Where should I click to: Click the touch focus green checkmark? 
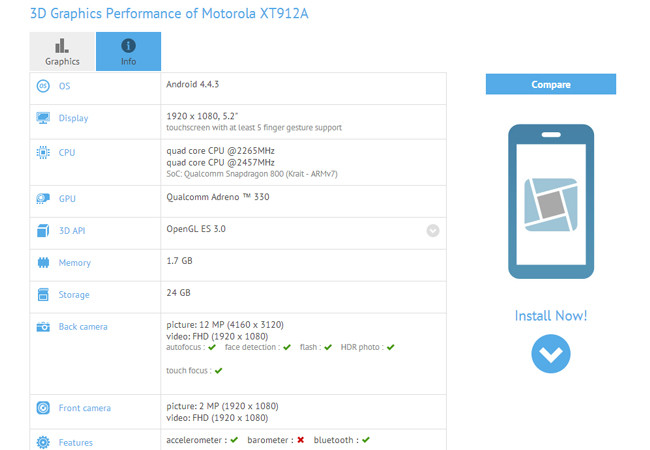tap(219, 371)
